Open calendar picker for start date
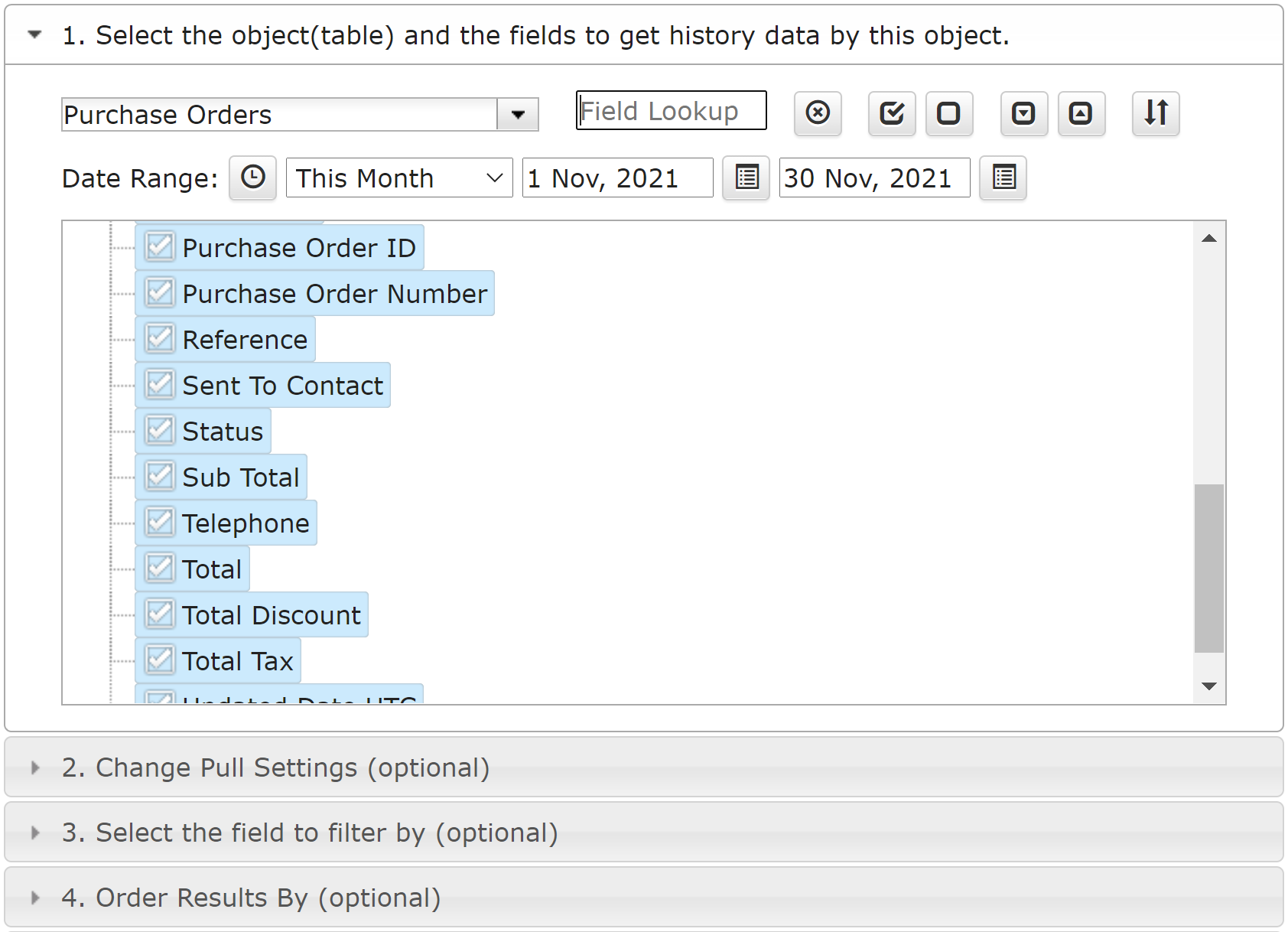The image size is (1288, 932). point(746,178)
